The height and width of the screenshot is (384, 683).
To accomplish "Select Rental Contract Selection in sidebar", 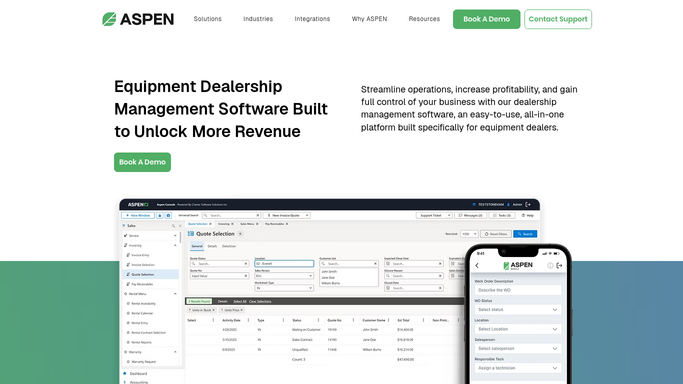I will pos(148,333).
